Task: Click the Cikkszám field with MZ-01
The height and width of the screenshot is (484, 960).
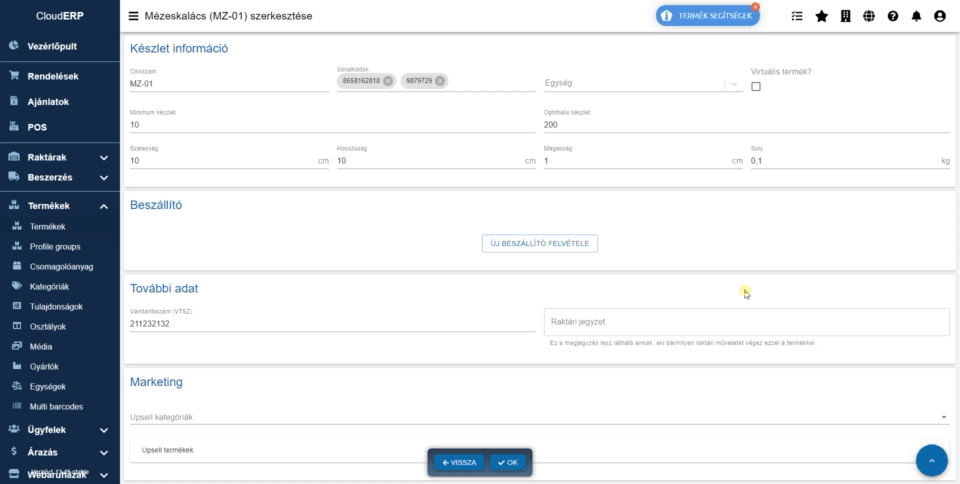Action: (x=229, y=84)
